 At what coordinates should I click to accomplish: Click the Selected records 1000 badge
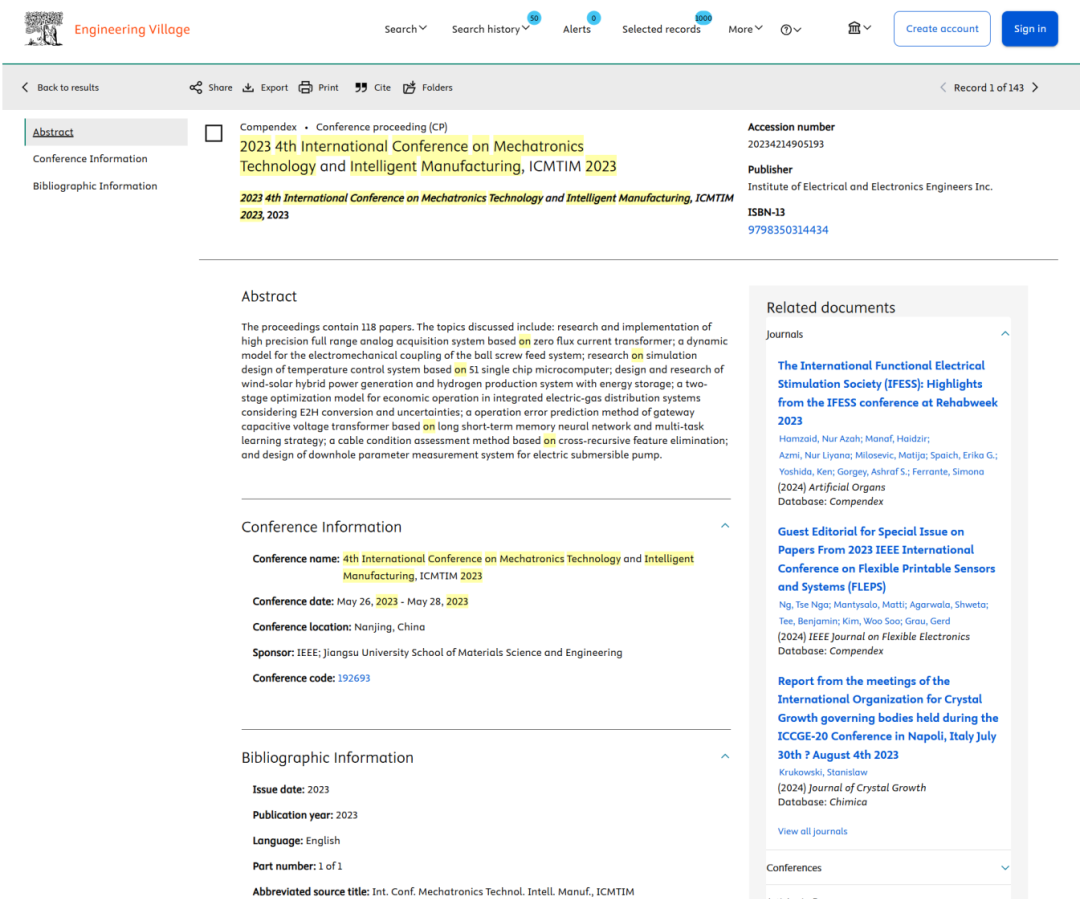click(x=703, y=18)
